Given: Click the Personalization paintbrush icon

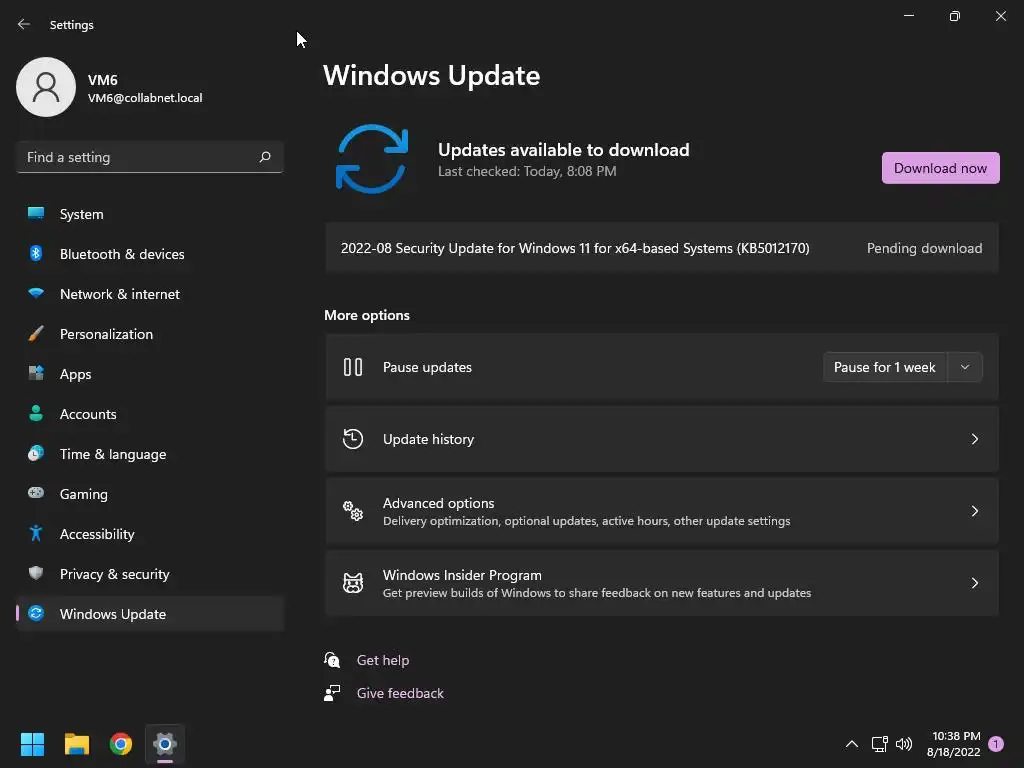Looking at the screenshot, I should pos(36,334).
